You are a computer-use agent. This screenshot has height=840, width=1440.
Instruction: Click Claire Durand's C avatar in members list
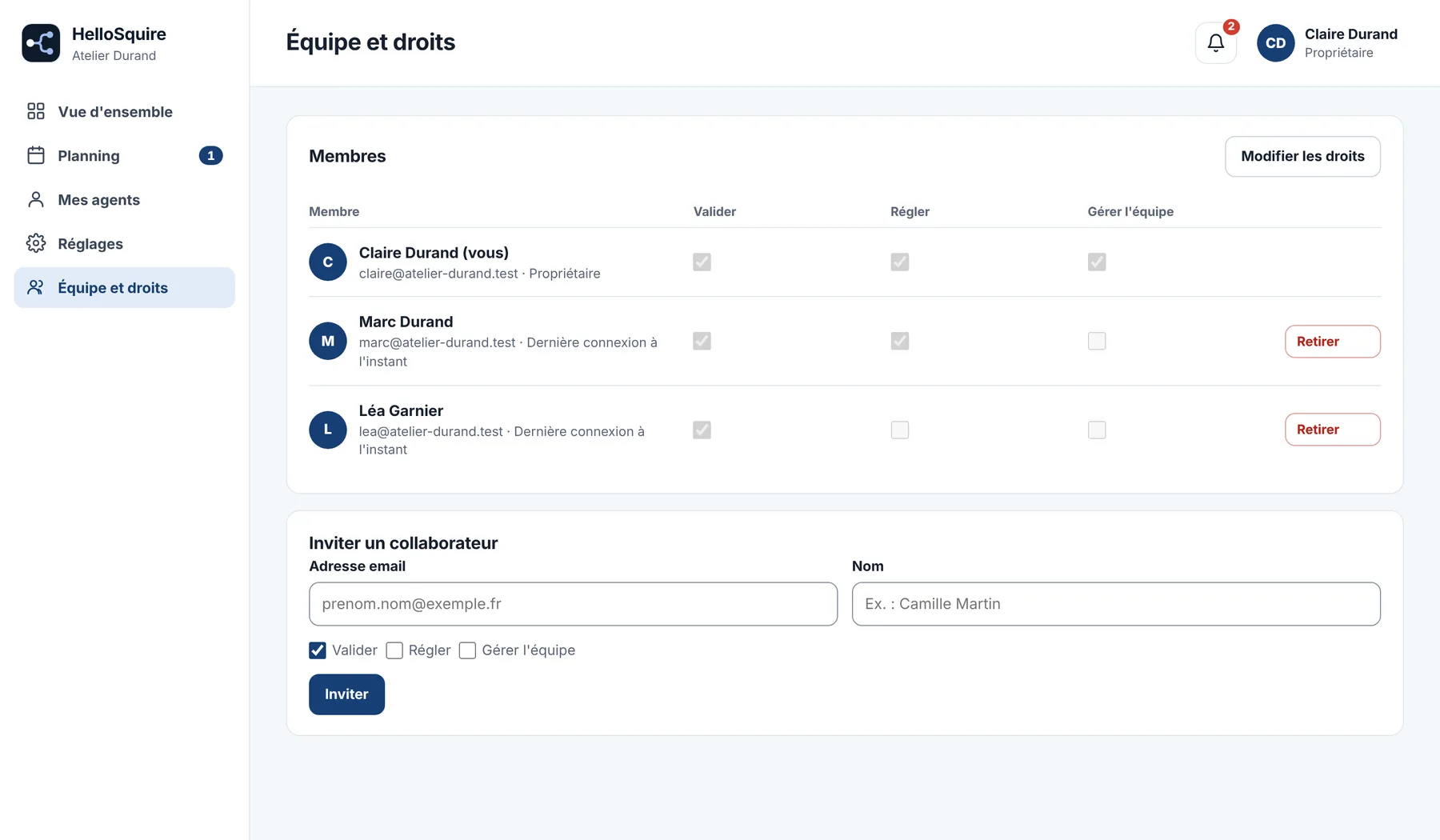328,262
